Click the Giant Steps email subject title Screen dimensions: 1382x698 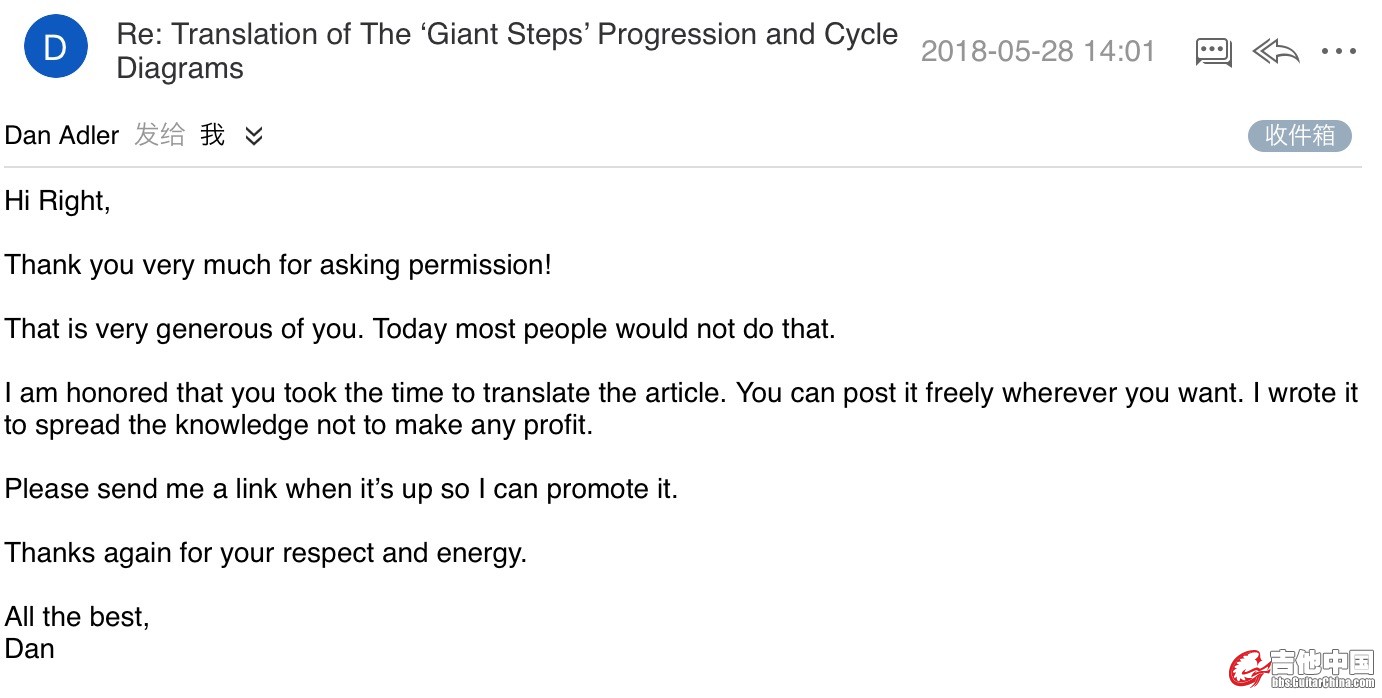507,51
